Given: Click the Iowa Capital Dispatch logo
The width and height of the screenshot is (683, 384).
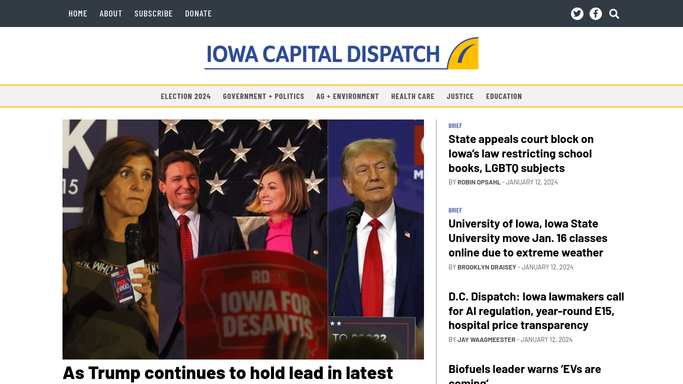Looking at the screenshot, I should coord(342,54).
